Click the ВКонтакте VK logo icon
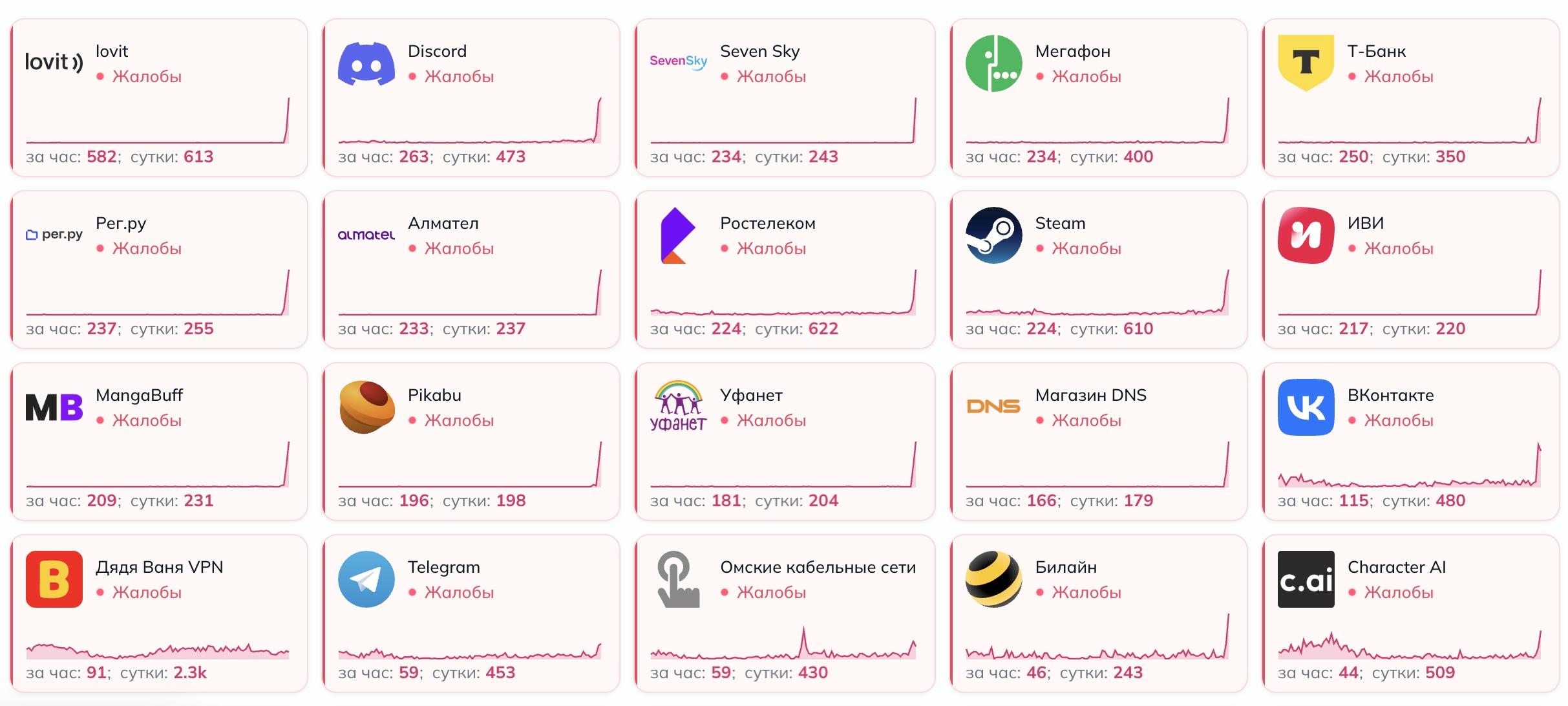The height and width of the screenshot is (706, 1568). tap(1306, 407)
